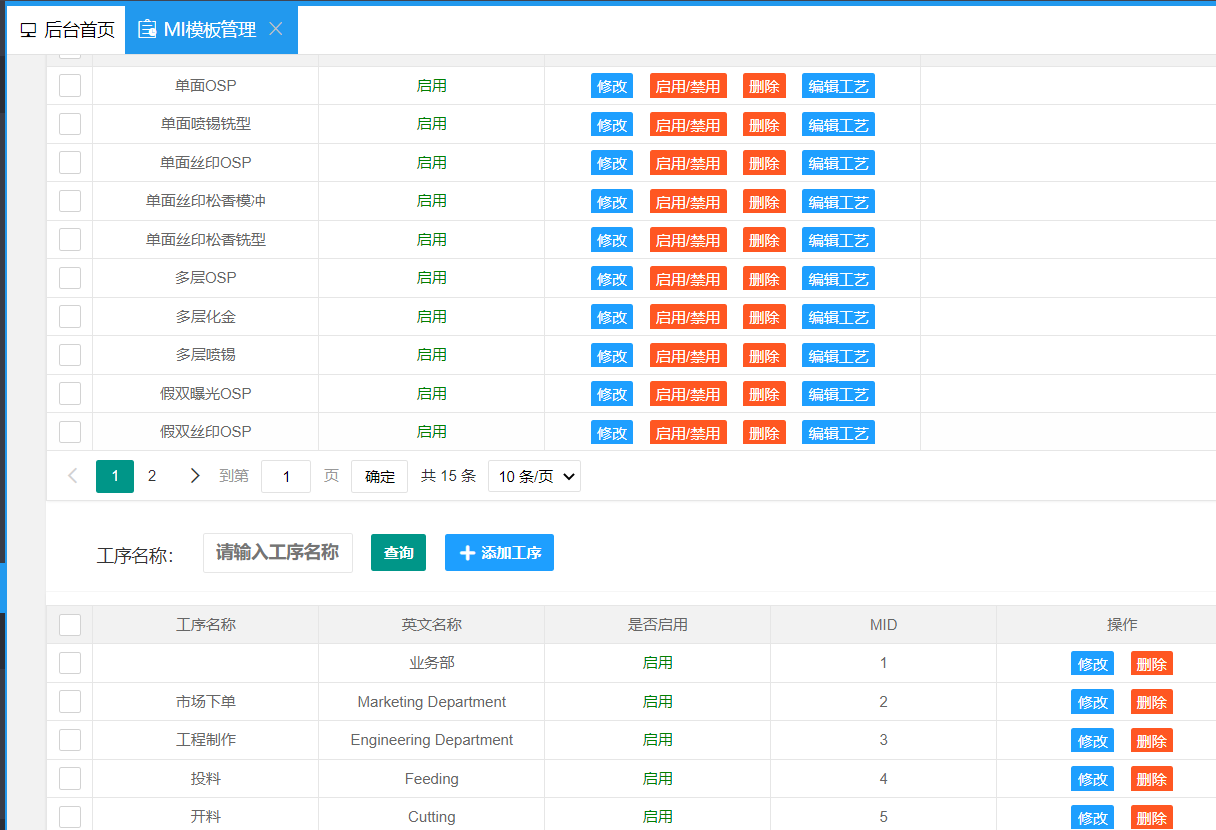This screenshot has width=1216, height=830.
Task: Click 编辑工艺 for 多层OSP row
Action: click(838, 279)
